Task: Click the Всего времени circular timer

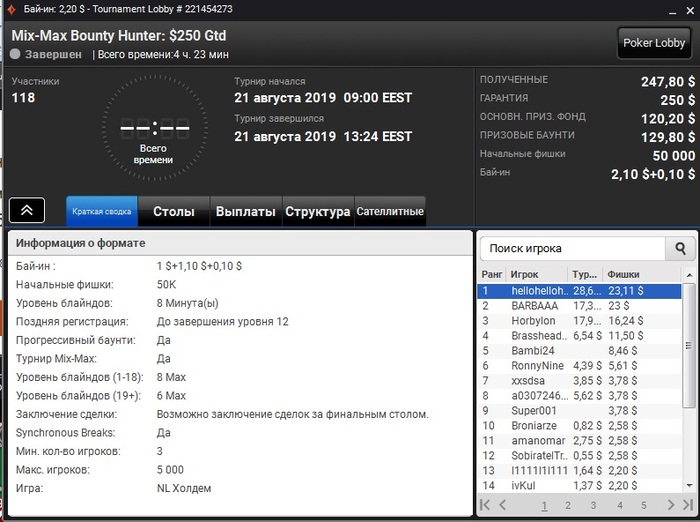Action: pyautogui.click(x=154, y=128)
